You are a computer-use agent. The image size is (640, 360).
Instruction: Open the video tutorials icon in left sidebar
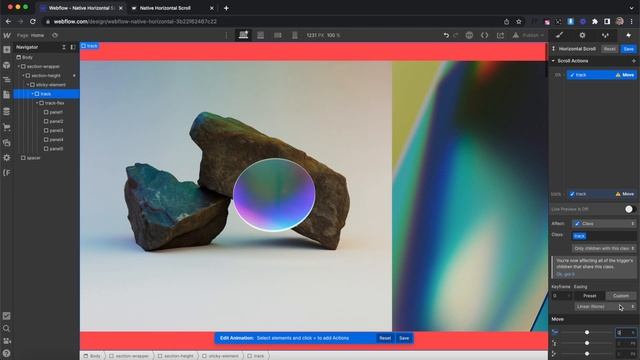coord(7,341)
